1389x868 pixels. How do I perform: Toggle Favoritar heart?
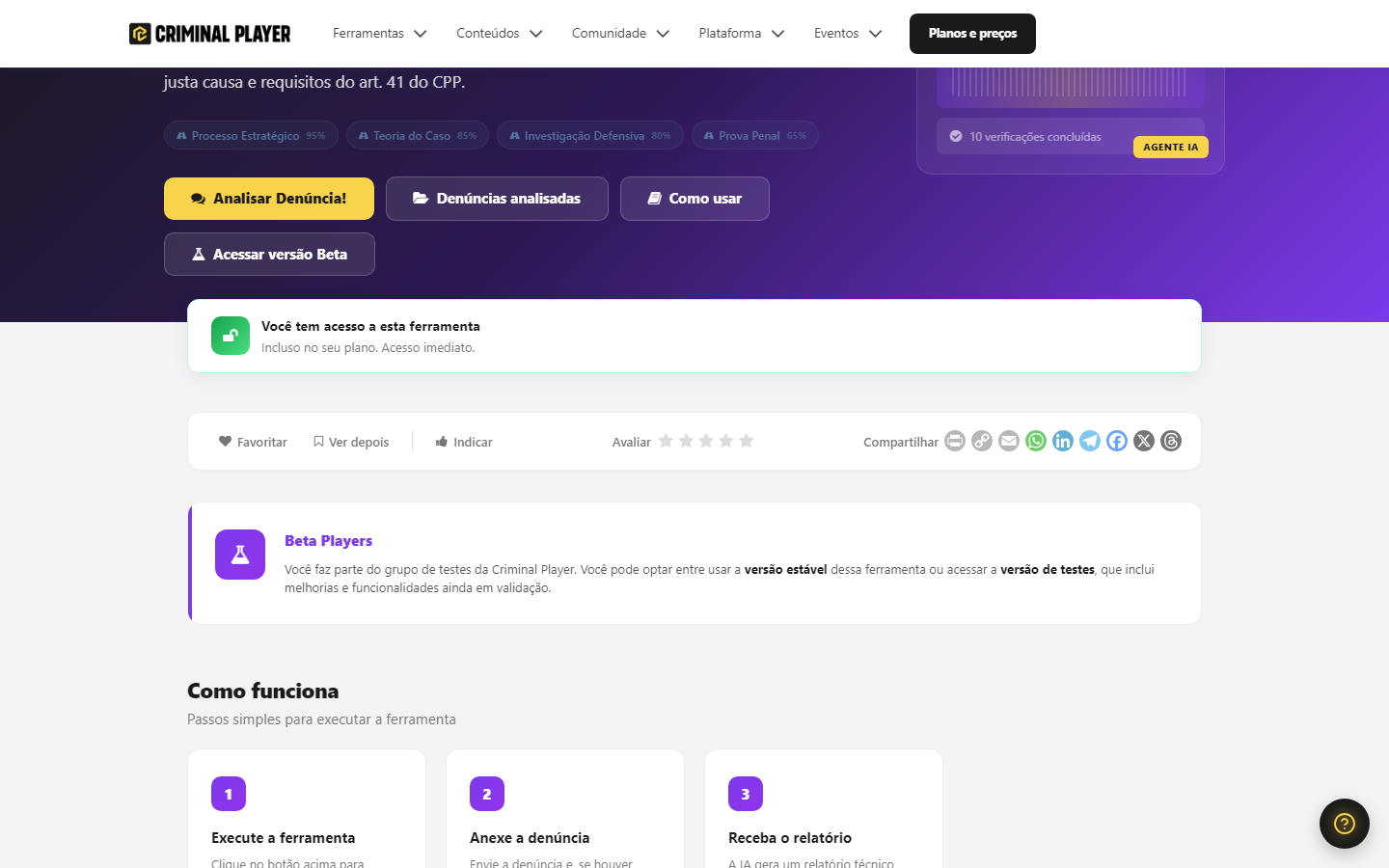click(253, 442)
